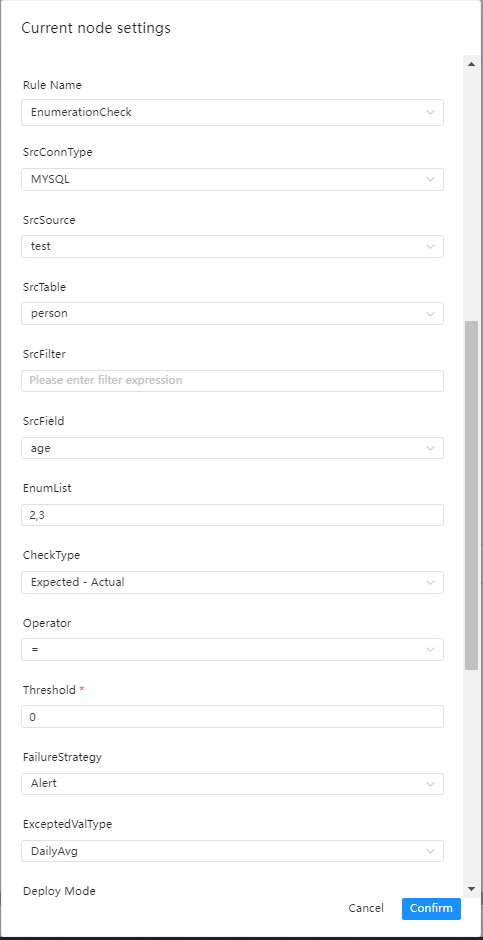This screenshot has width=483, height=940.
Task: Click the Rule Name chevron arrow icon
Action: click(430, 112)
